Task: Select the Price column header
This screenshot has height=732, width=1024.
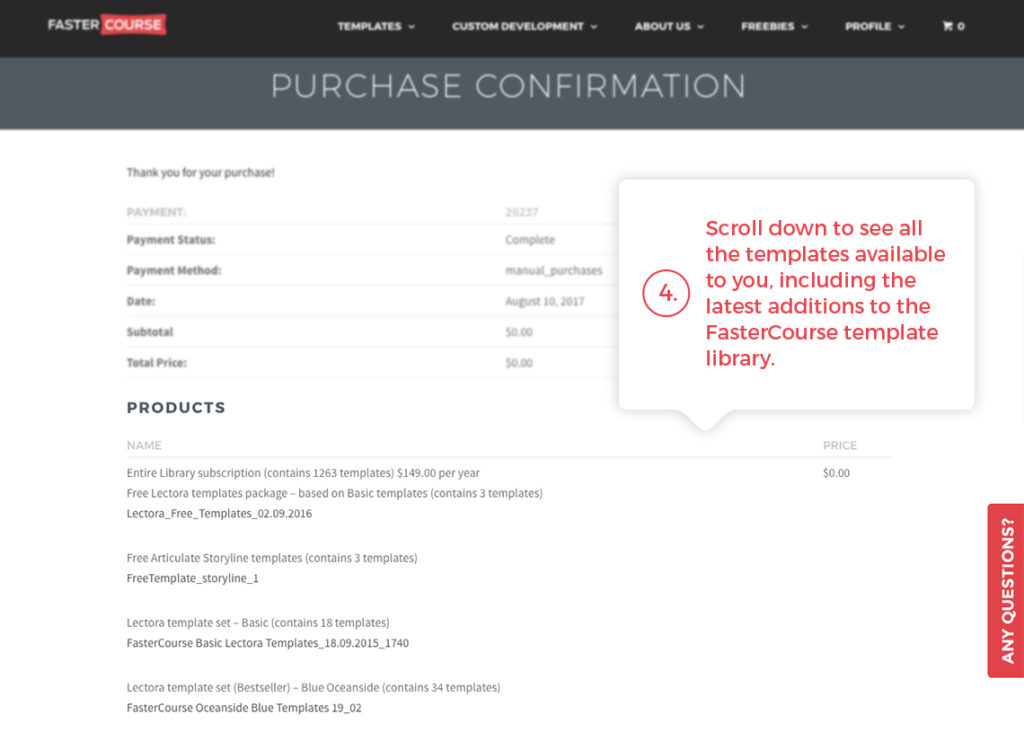Action: (x=839, y=445)
